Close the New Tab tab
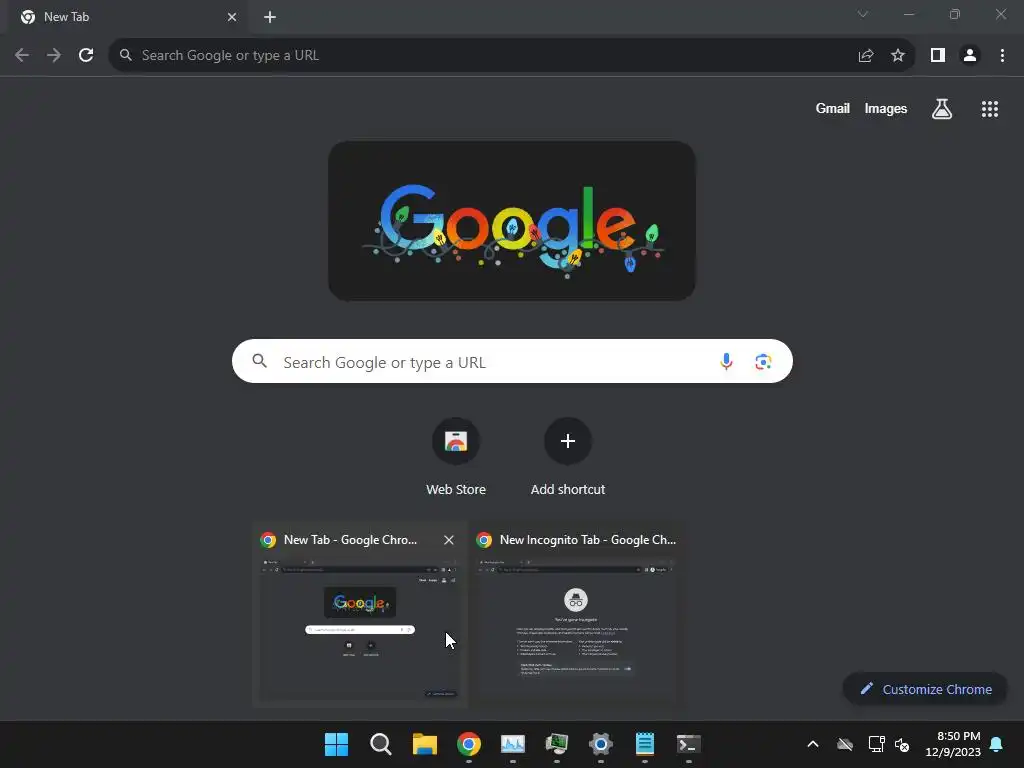Viewport: 1024px width, 768px height. coord(232,17)
